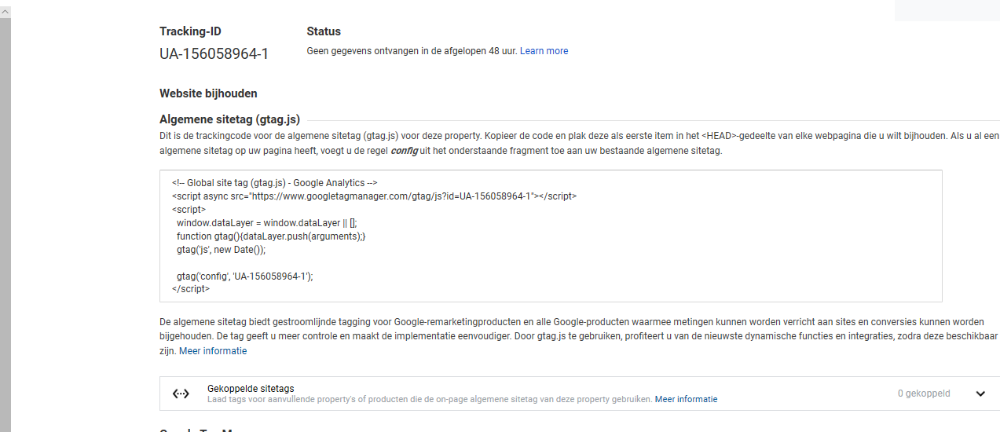The image size is (1000, 432).
Task: Click the 'Algemene sitetag (gtag.js)' heading
Action: 229,119
